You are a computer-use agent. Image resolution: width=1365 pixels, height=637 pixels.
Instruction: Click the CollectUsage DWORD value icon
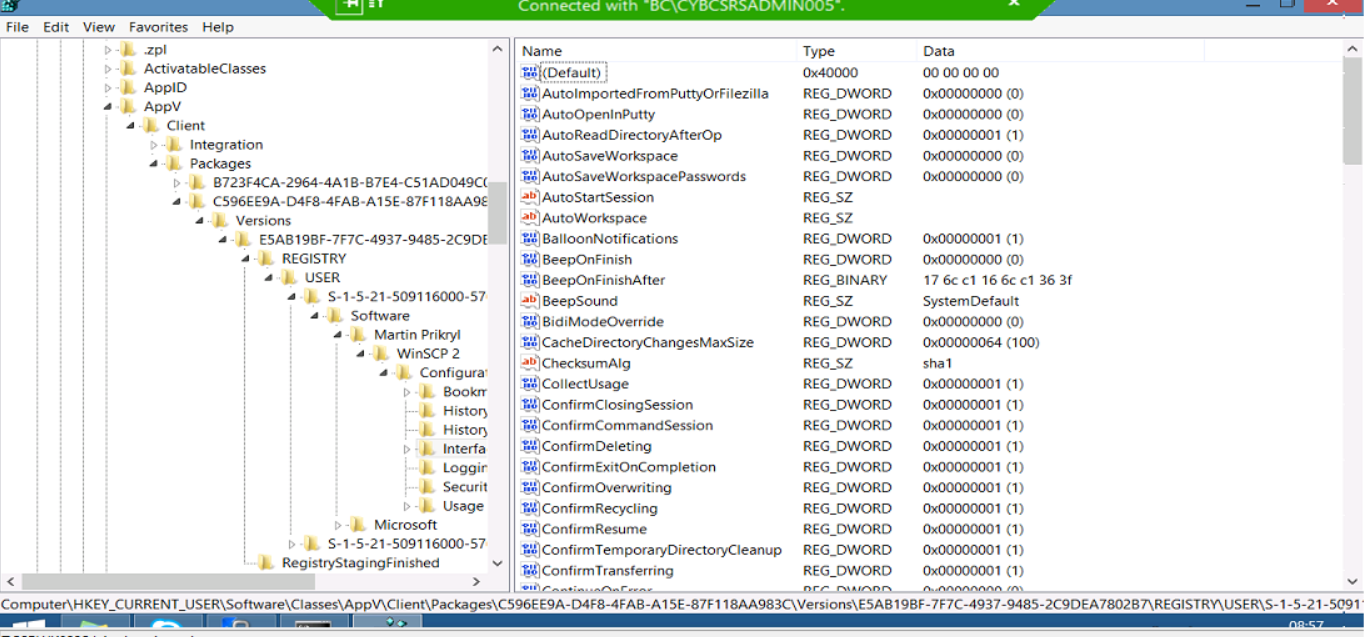(x=530, y=384)
